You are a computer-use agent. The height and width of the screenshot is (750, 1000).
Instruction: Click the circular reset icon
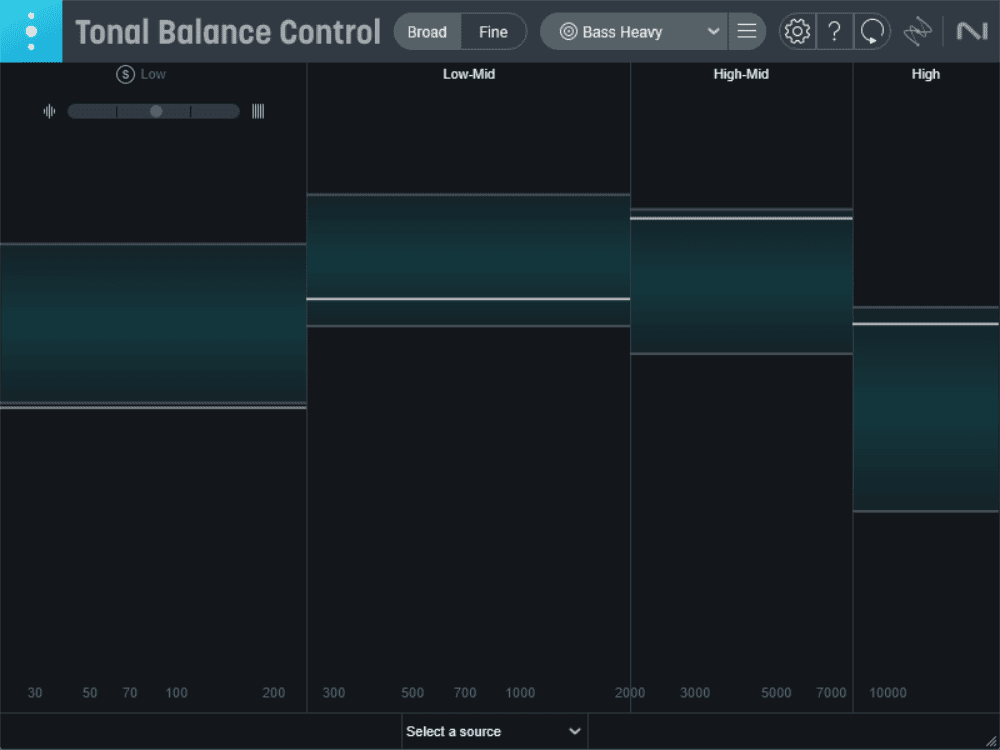pos(872,31)
